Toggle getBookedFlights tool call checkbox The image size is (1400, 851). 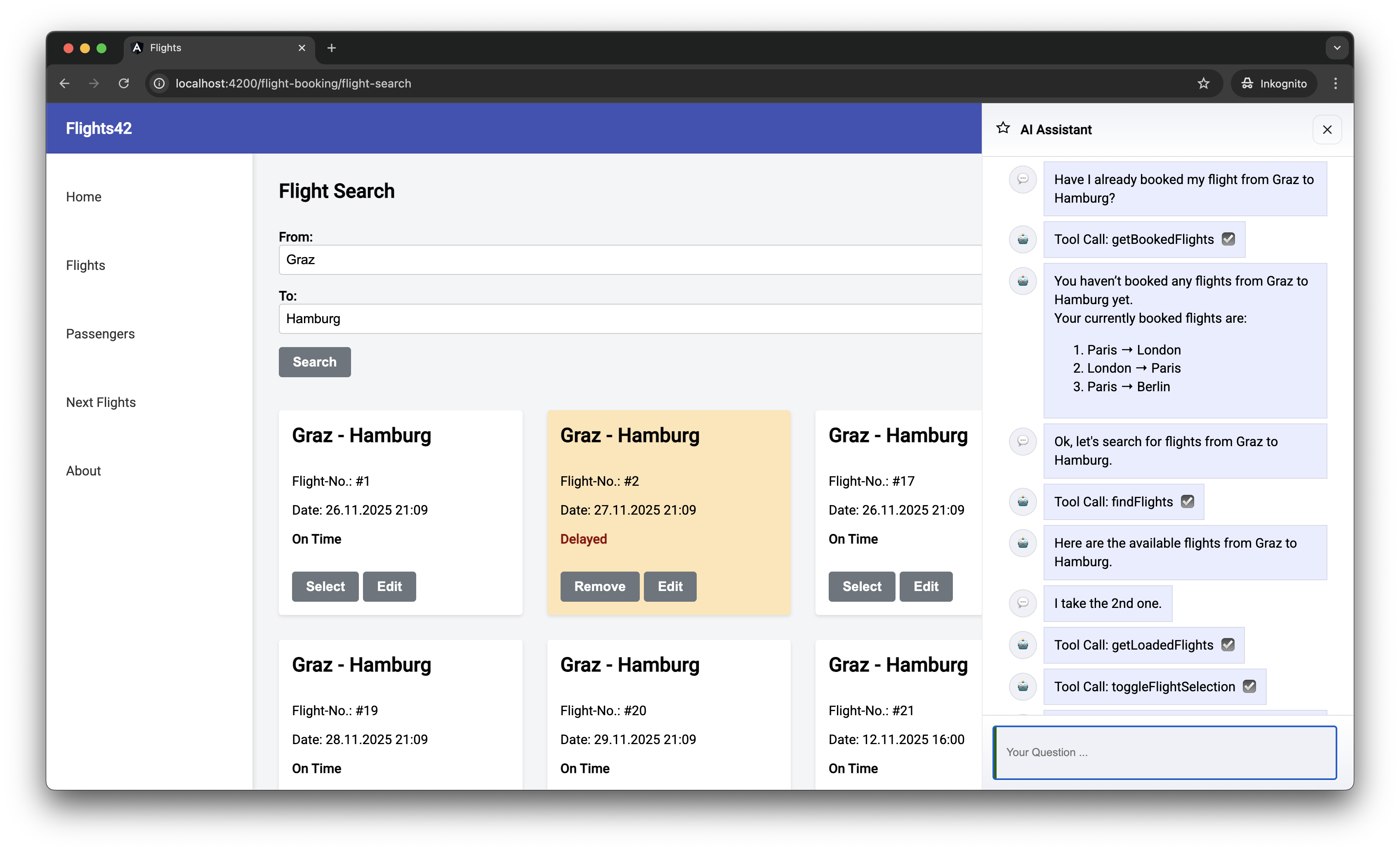1228,239
